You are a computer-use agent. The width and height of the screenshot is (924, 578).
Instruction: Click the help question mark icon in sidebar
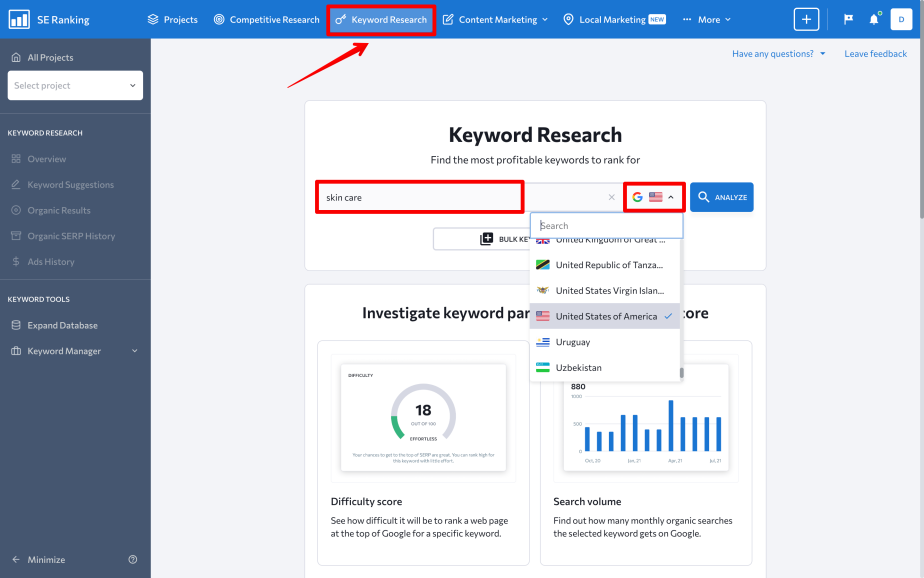[133, 560]
